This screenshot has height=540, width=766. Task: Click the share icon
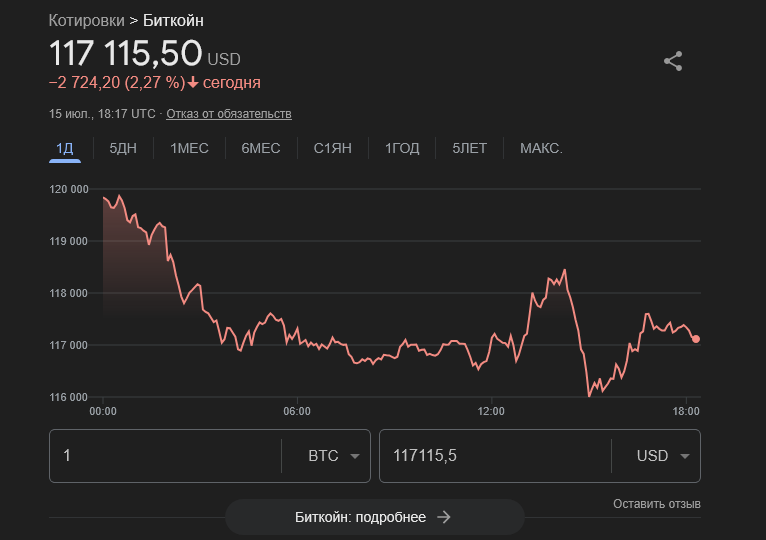673,61
